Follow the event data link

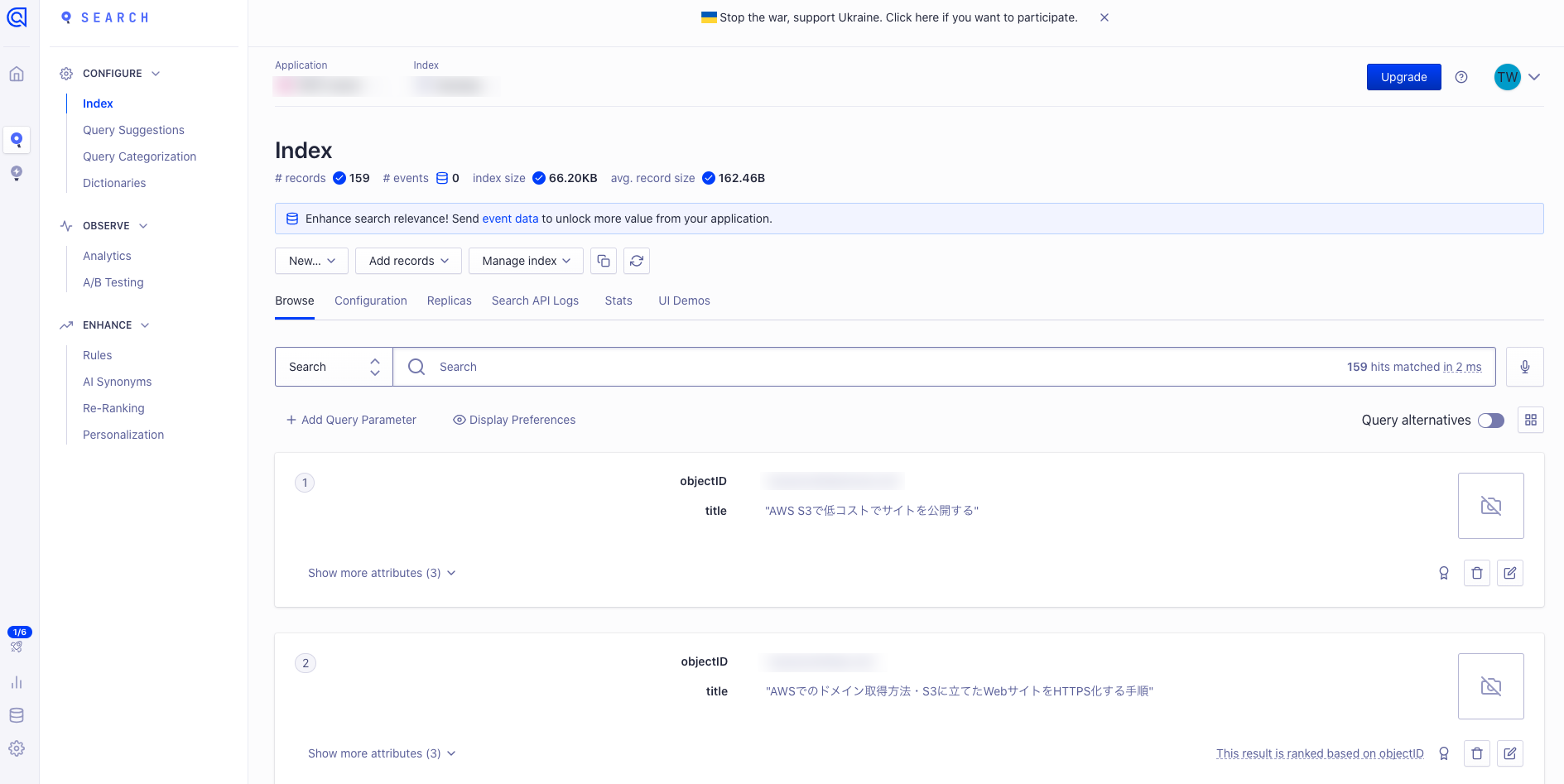(x=510, y=219)
